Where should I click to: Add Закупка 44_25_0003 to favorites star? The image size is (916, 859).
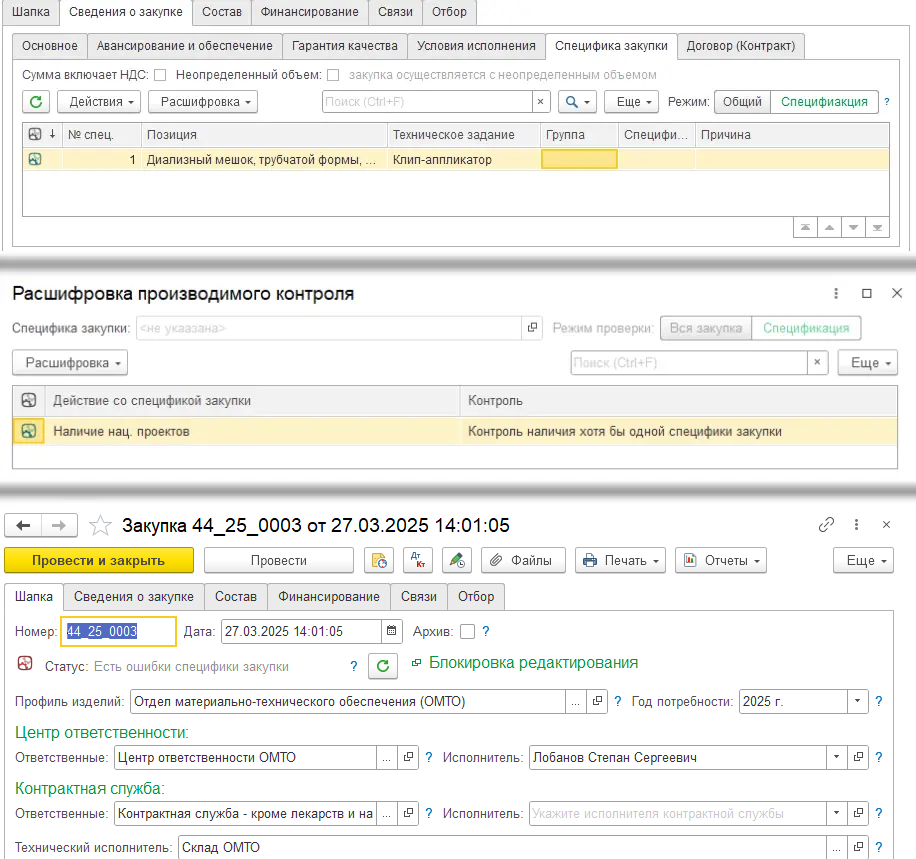[100, 525]
